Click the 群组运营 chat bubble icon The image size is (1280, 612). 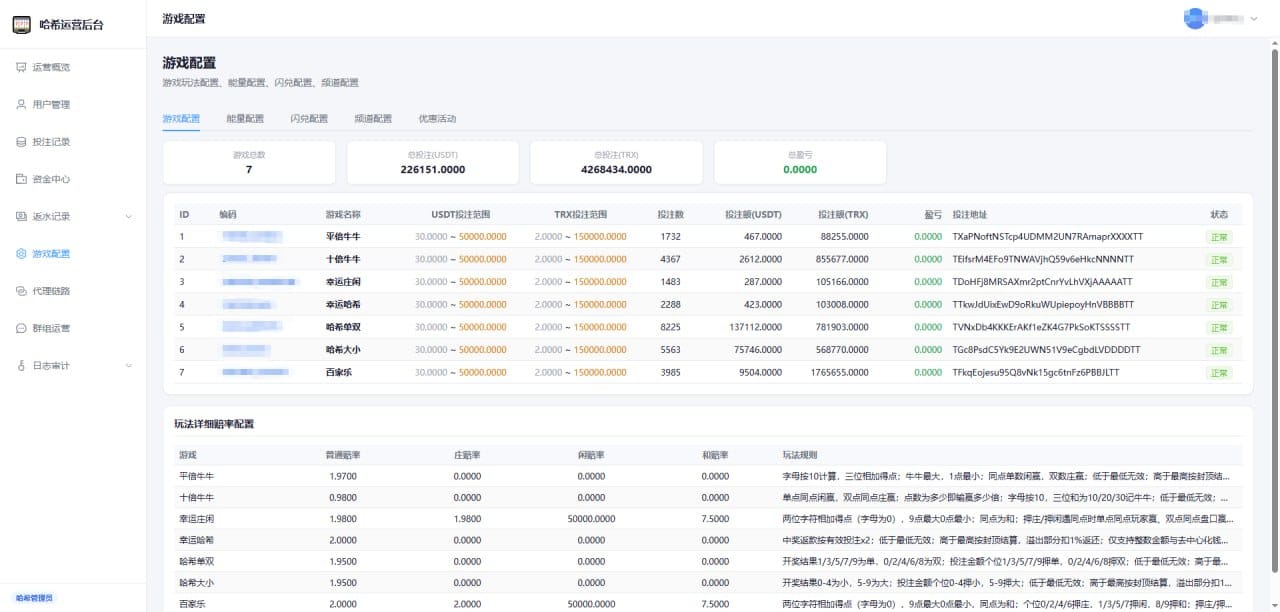pos(22,328)
